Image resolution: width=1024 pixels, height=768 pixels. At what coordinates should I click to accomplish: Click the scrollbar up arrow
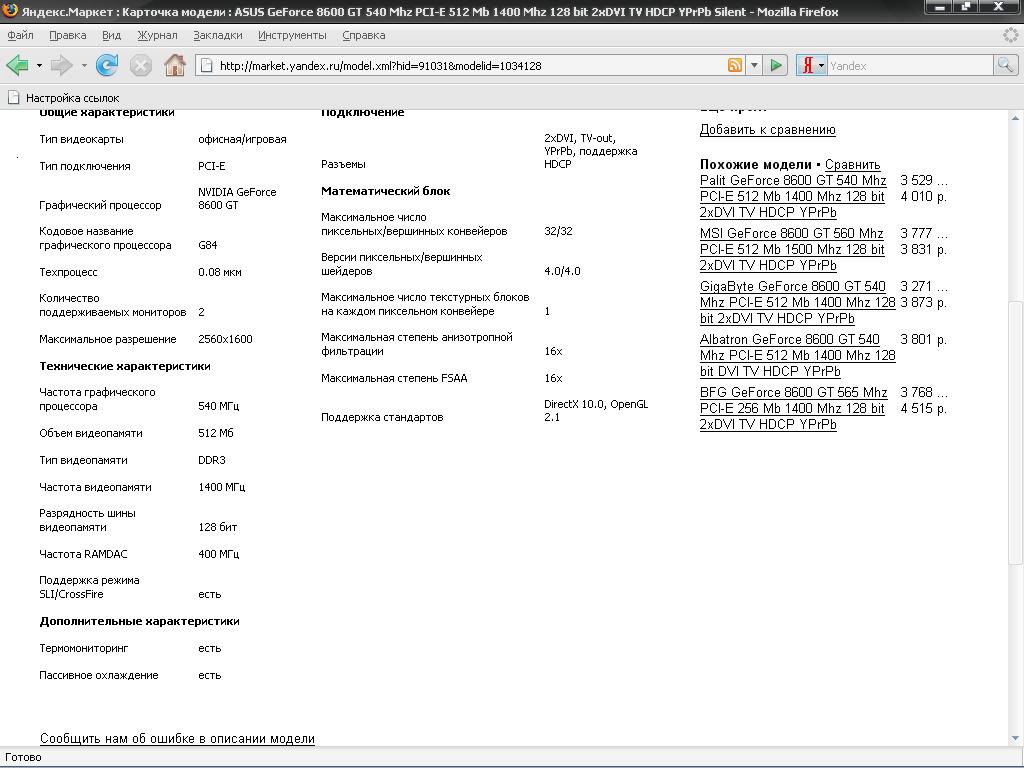(x=1016, y=118)
